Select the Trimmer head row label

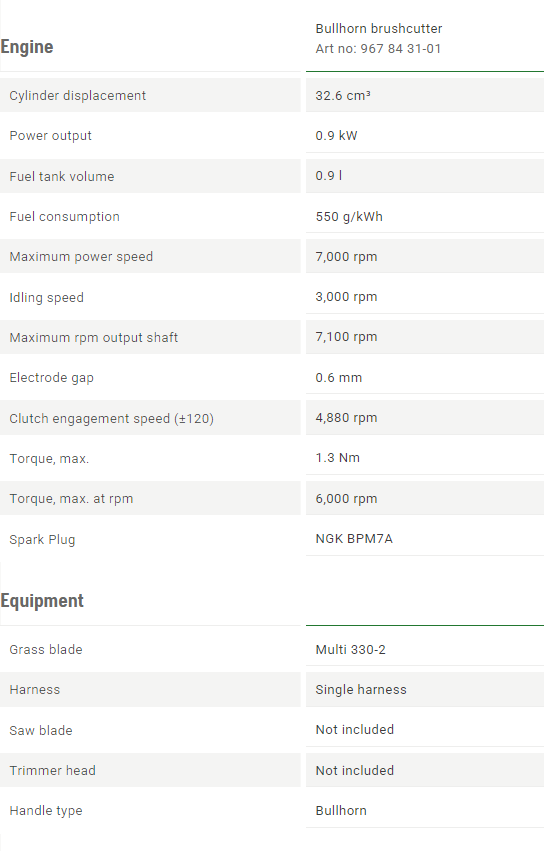point(52,771)
